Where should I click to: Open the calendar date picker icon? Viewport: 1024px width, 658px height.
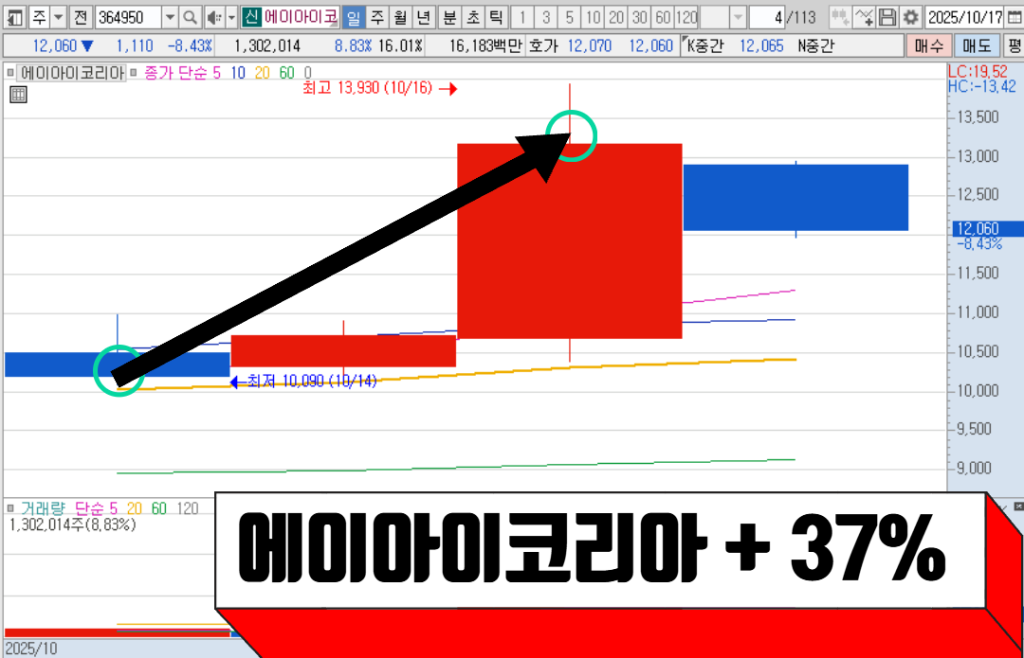tap(1013, 18)
